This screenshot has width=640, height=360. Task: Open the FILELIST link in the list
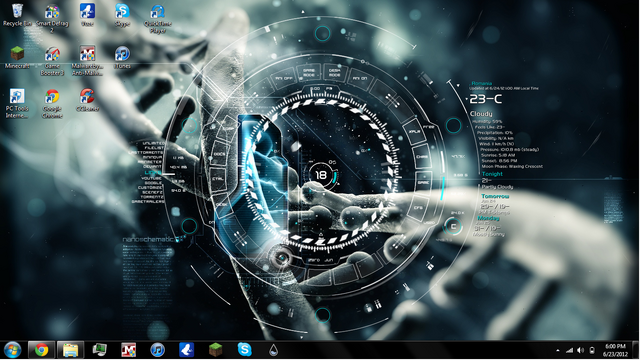tap(154, 148)
